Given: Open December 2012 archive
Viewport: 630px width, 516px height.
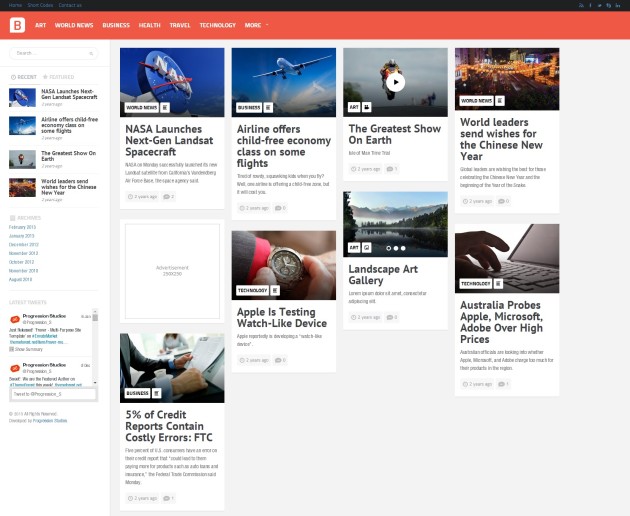Looking at the screenshot, I should coord(24,244).
